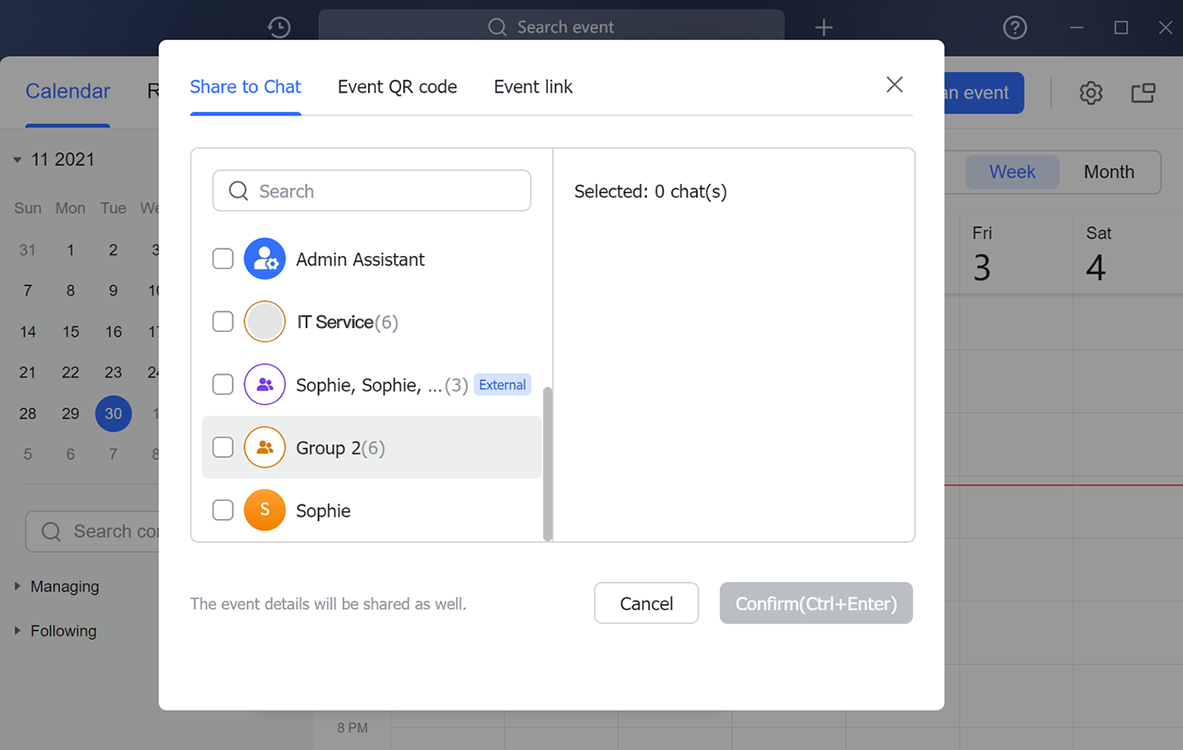
Task: Click the chat Search input field
Action: tap(380, 191)
